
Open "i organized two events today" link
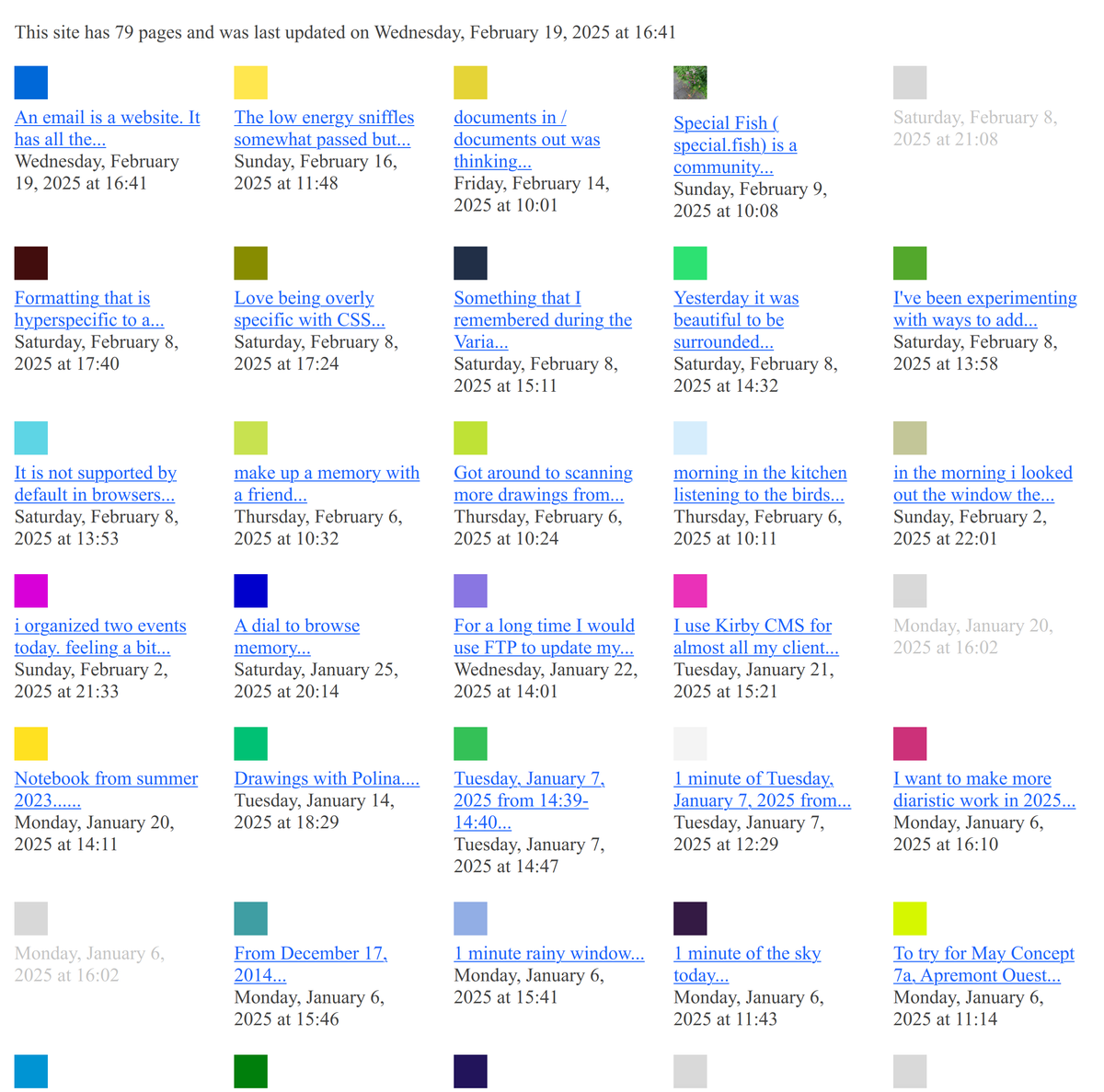tap(100, 637)
